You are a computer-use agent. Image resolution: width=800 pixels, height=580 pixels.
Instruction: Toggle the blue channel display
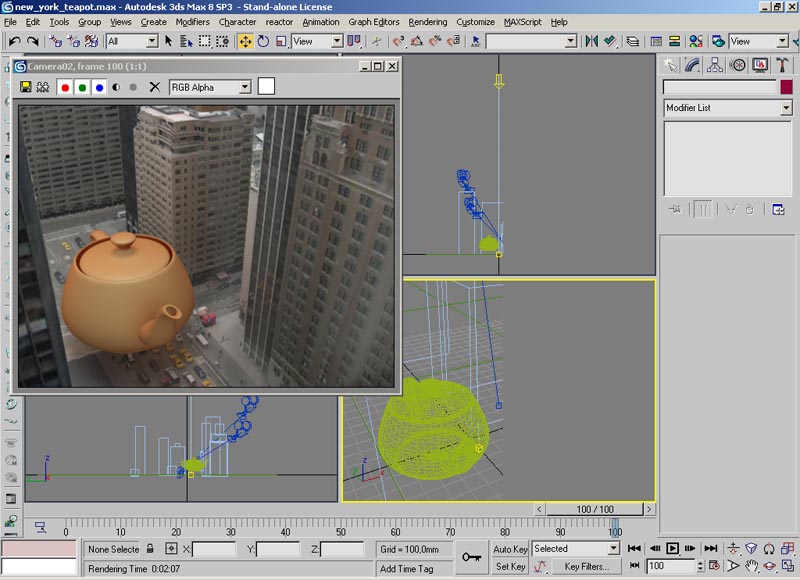99,87
